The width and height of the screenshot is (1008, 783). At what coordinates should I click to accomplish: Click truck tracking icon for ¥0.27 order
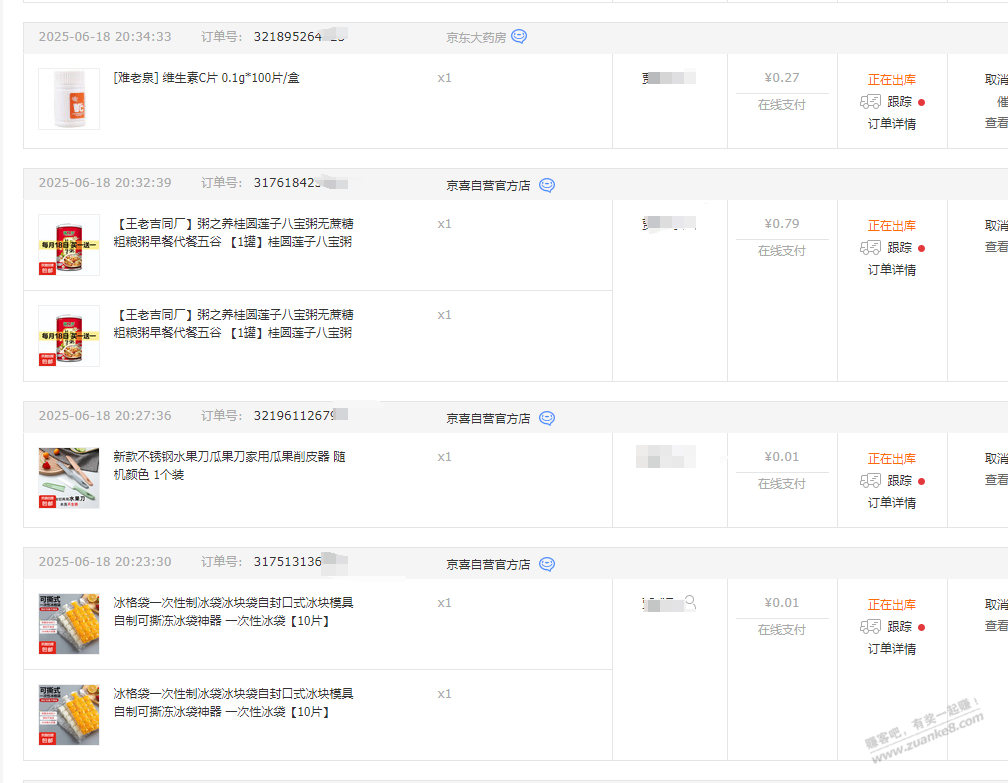coord(870,102)
